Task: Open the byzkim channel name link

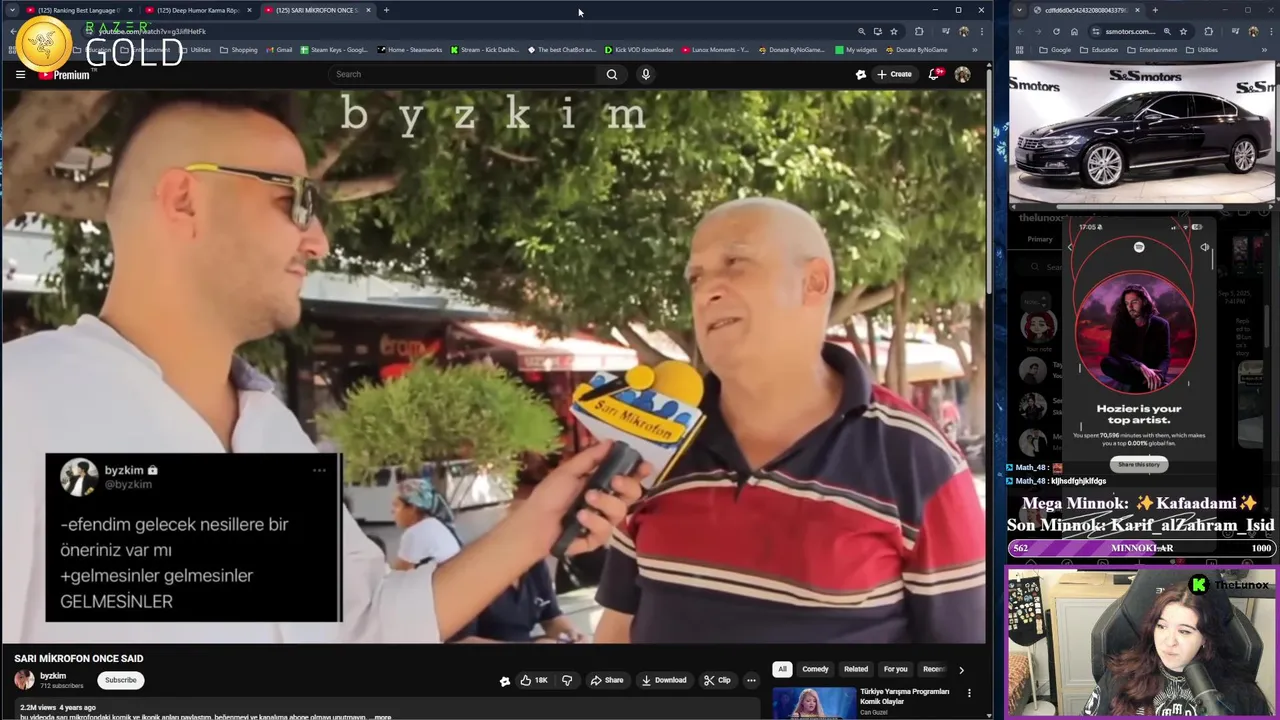Action: coord(53,676)
